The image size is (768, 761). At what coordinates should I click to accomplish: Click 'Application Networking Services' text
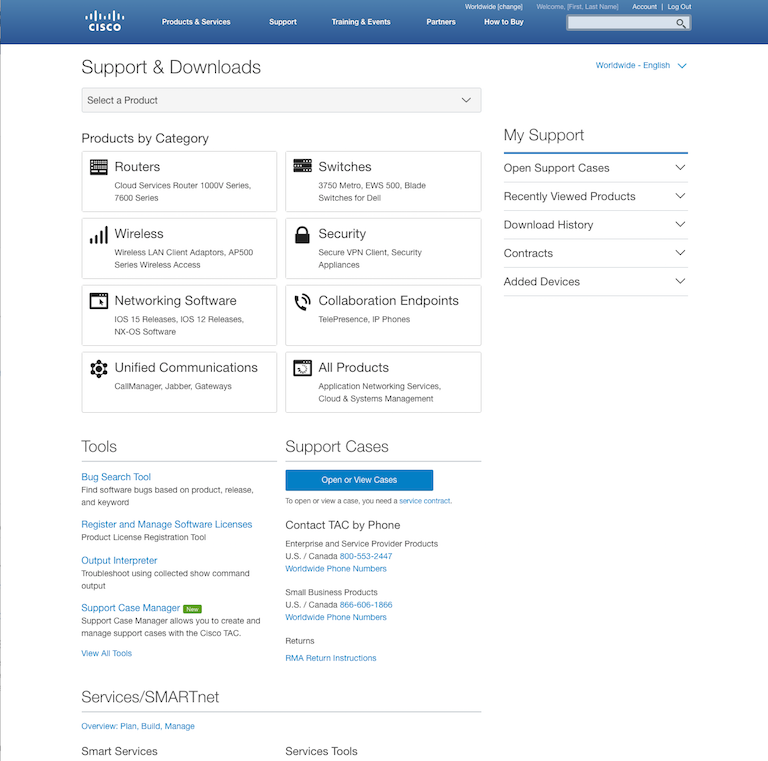(x=379, y=386)
